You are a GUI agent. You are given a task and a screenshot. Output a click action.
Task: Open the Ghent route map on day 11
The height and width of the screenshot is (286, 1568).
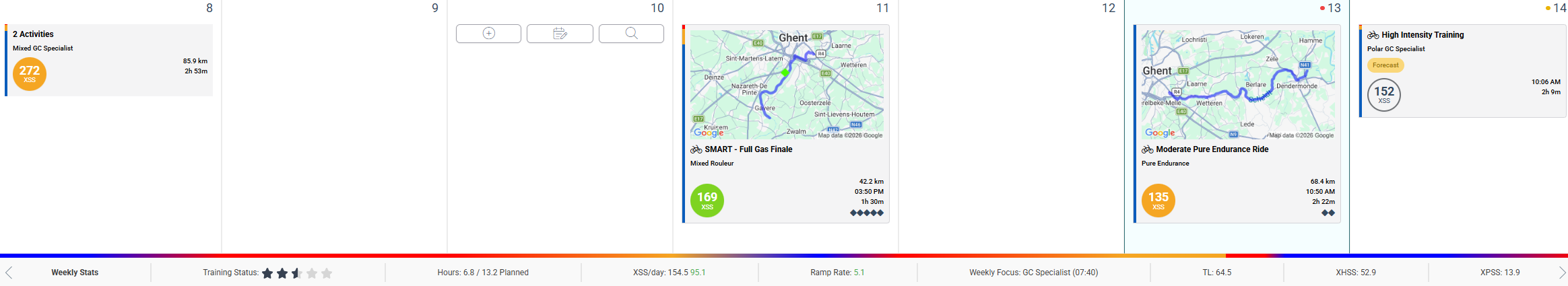click(786, 84)
